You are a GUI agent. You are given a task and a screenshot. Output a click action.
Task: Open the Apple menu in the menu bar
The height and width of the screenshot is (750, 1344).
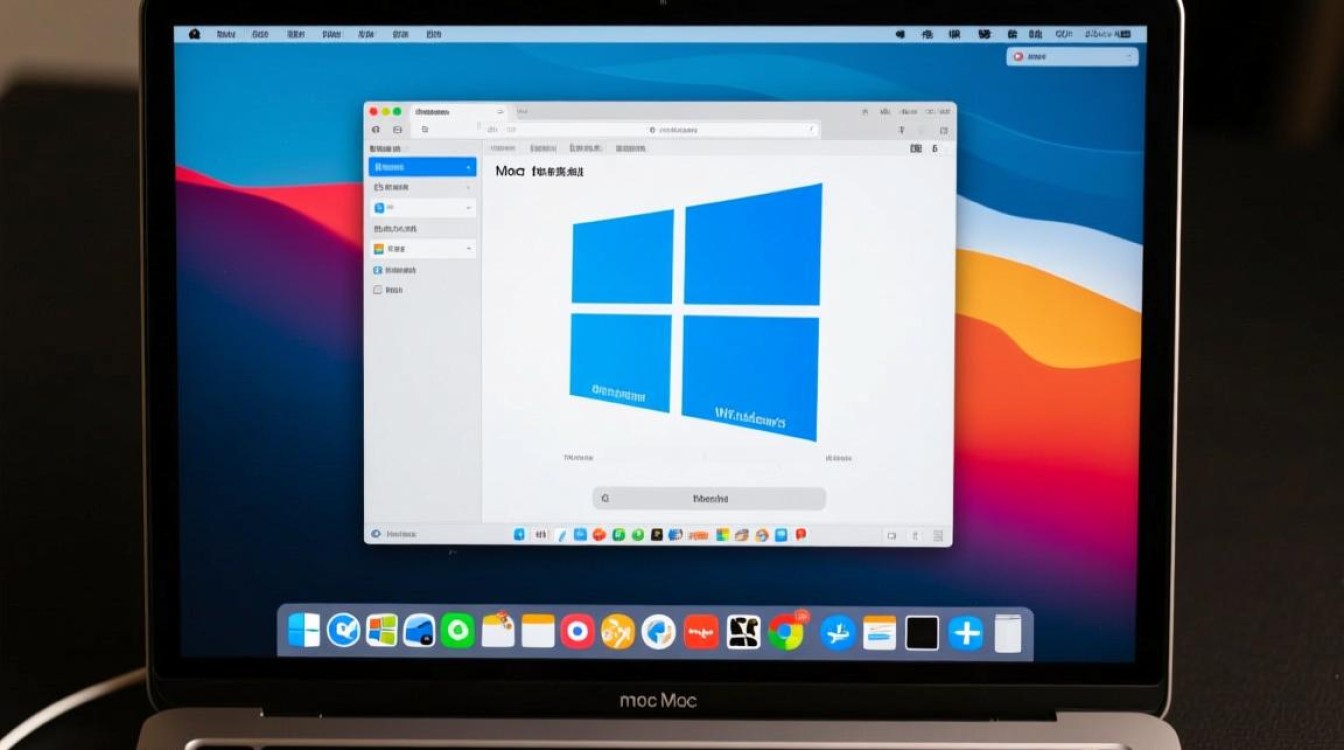pos(194,34)
